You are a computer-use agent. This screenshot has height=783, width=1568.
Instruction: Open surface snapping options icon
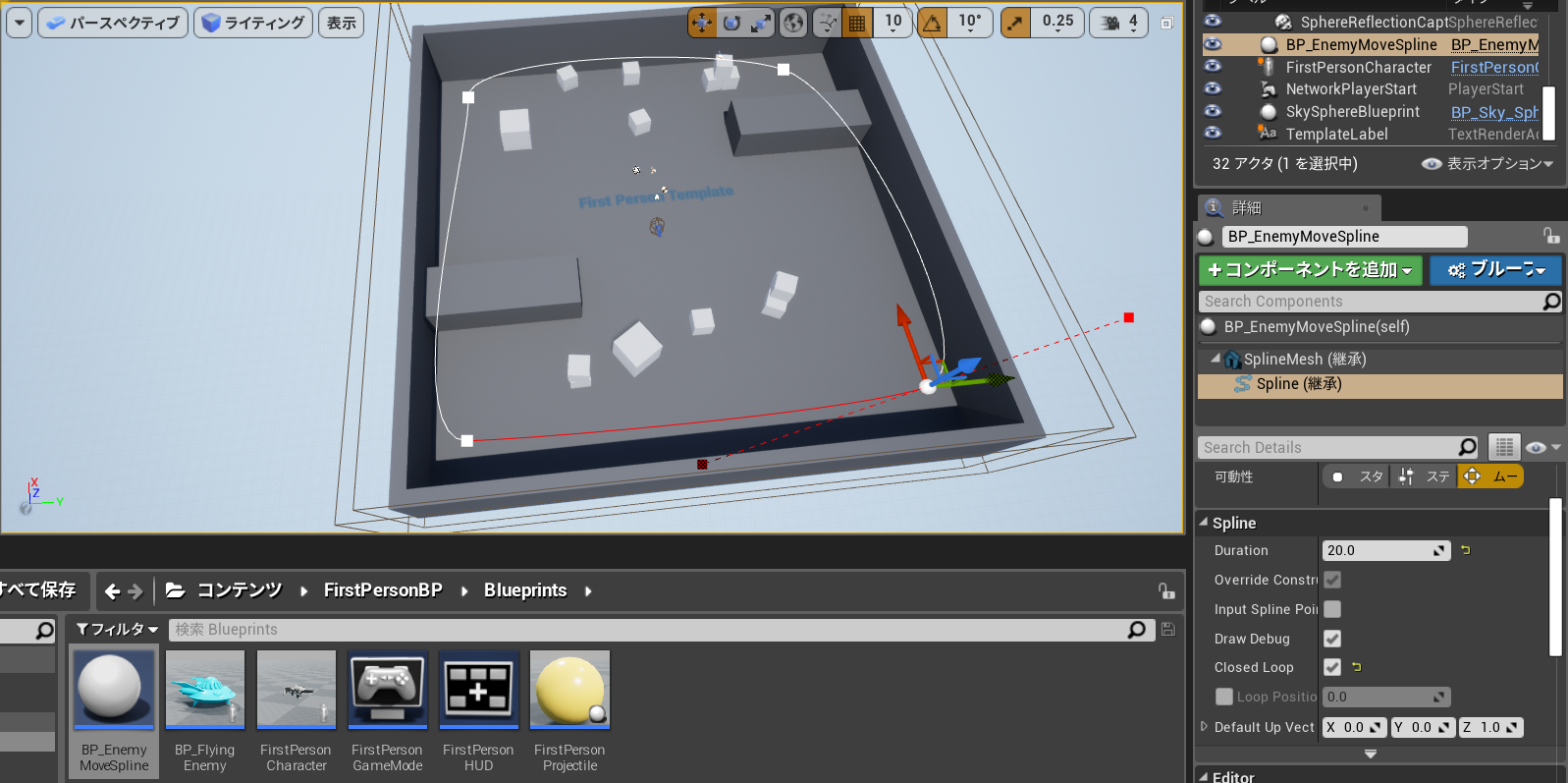pos(828,23)
